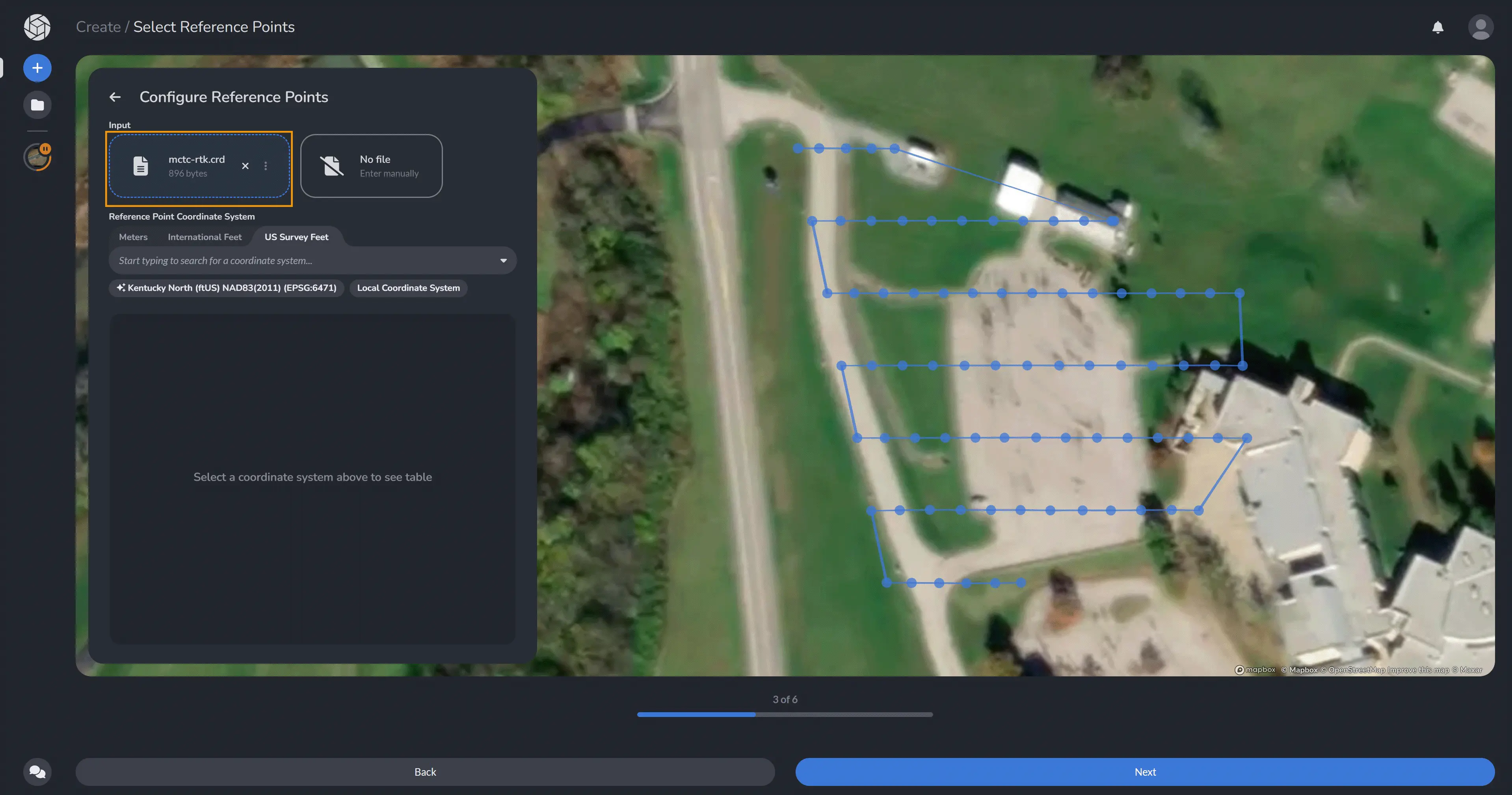1512x795 pixels.
Task: Open notifications via the bell icon
Action: click(1438, 27)
